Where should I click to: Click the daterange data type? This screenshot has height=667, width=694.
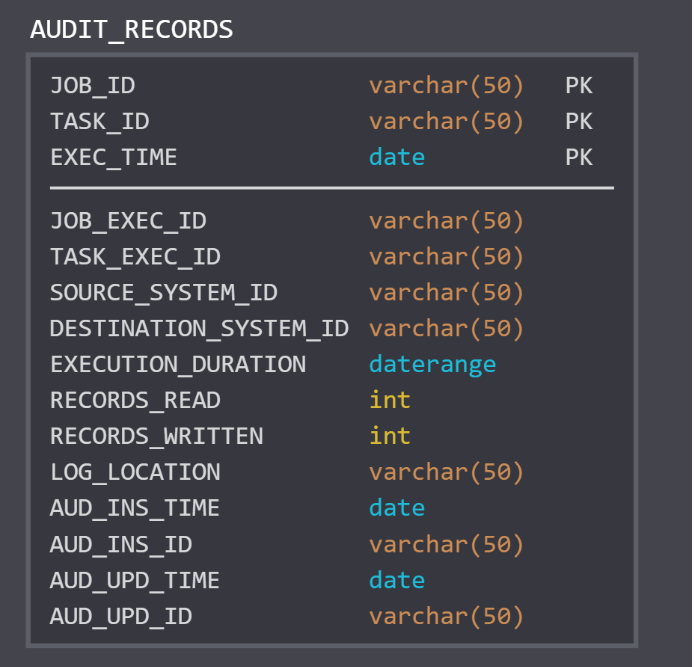[x=432, y=365]
